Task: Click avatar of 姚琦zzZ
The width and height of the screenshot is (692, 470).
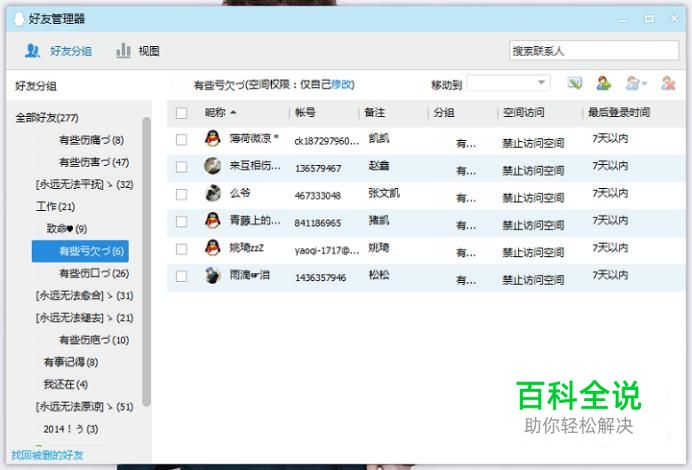Action: [213, 248]
